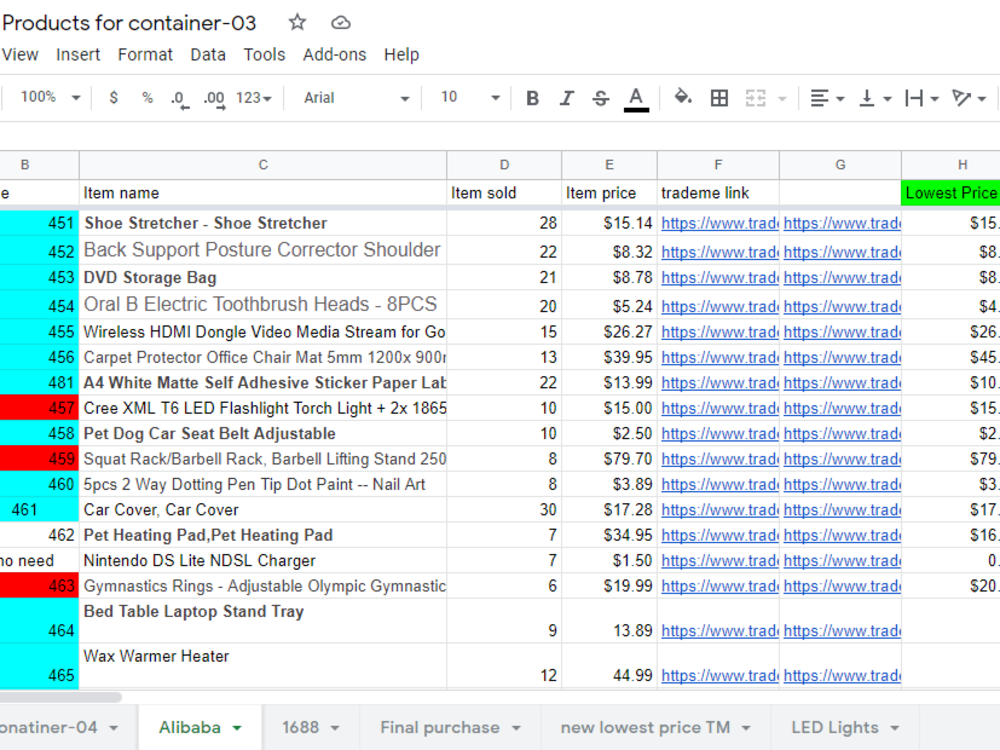The image size is (1000, 750).
Task: Open font size 10 dropdown
Action: (x=469, y=98)
